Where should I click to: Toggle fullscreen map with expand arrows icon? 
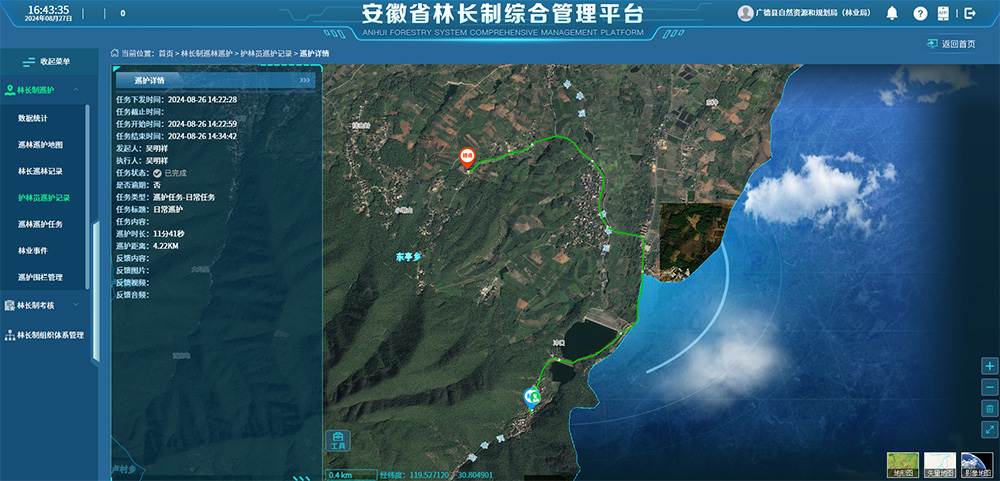[989, 429]
